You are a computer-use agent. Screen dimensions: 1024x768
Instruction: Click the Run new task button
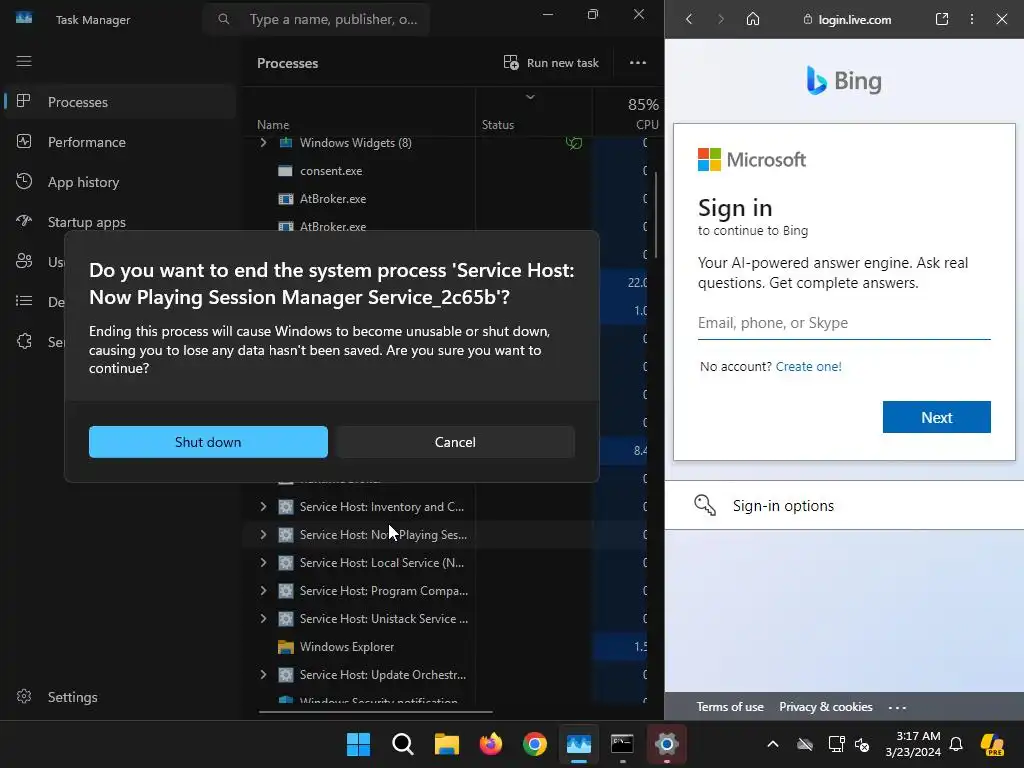(x=551, y=63)
